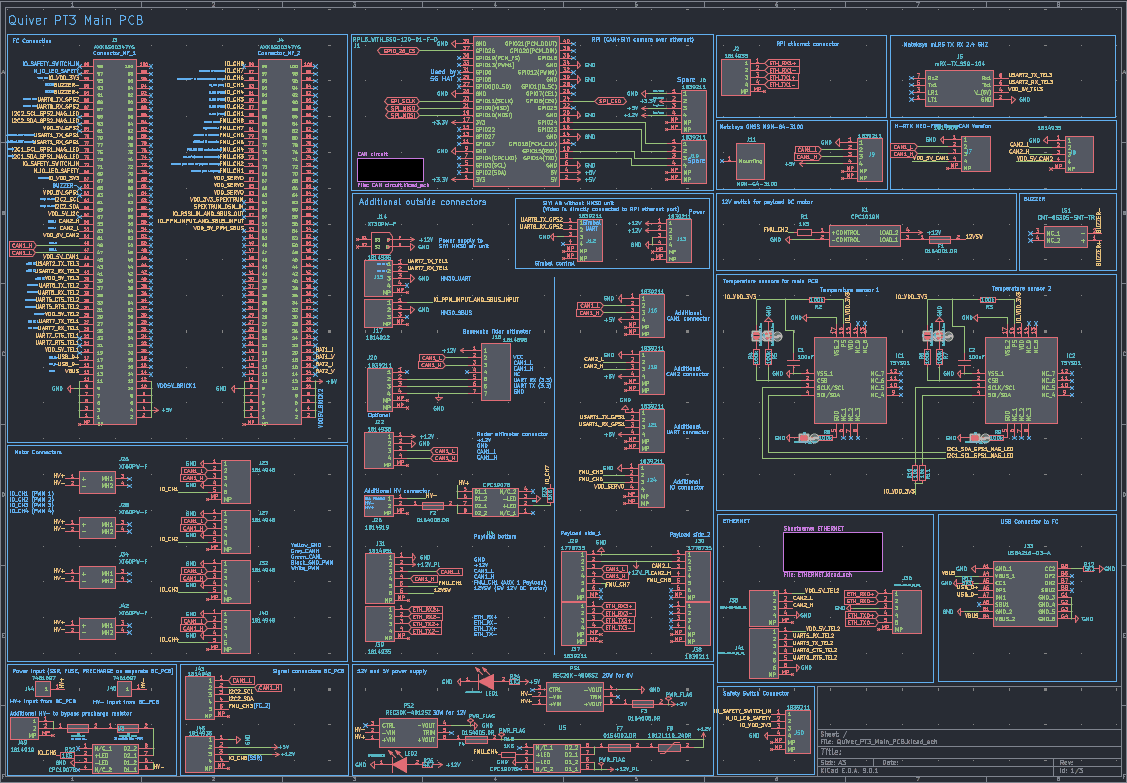Click the J3 Connector_MF_1 symbol body
The height and width of the screenshot is (783, 1127).
pyautogui.click(x=115, y=242)
